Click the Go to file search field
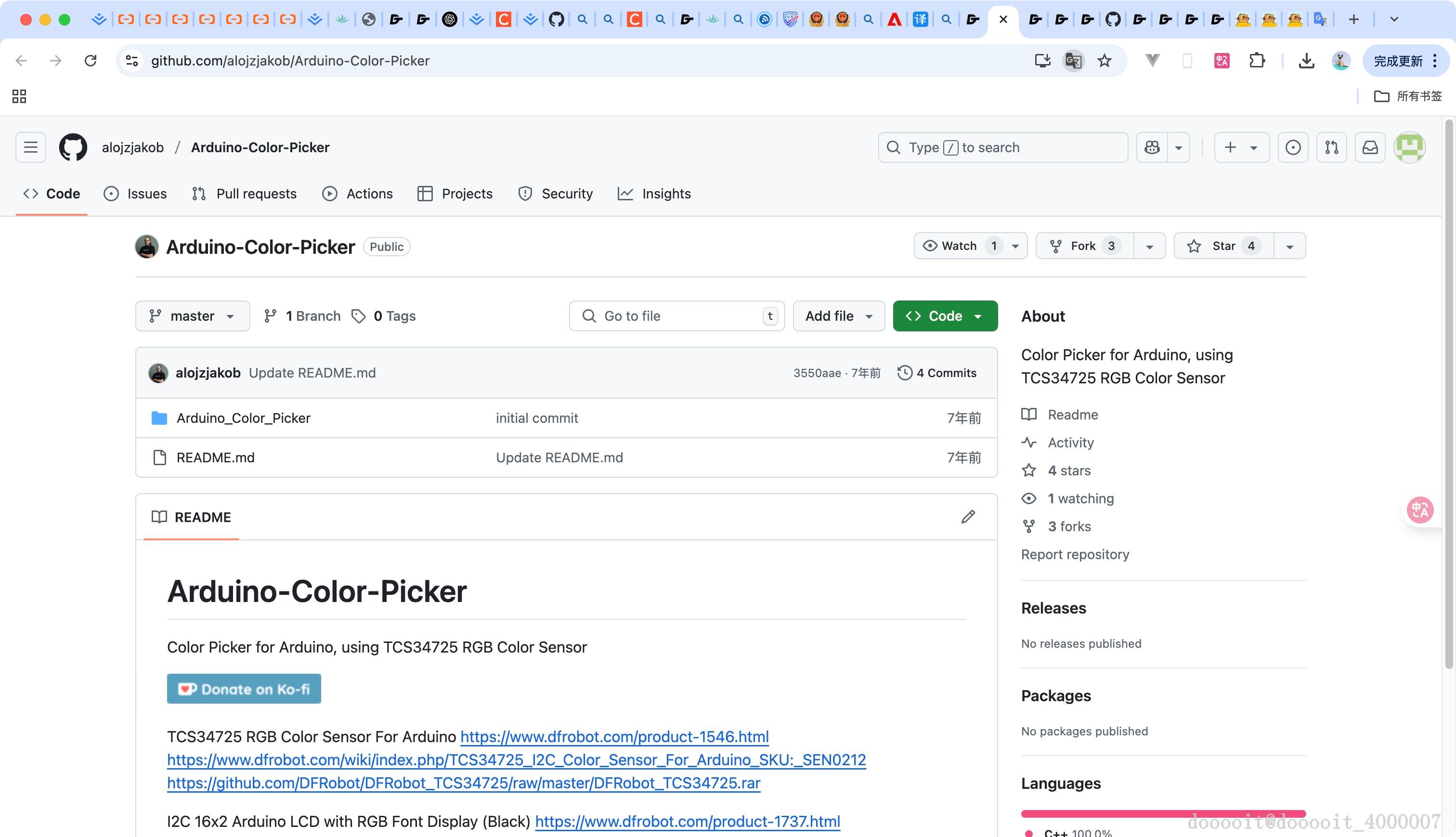 point(672,315)
